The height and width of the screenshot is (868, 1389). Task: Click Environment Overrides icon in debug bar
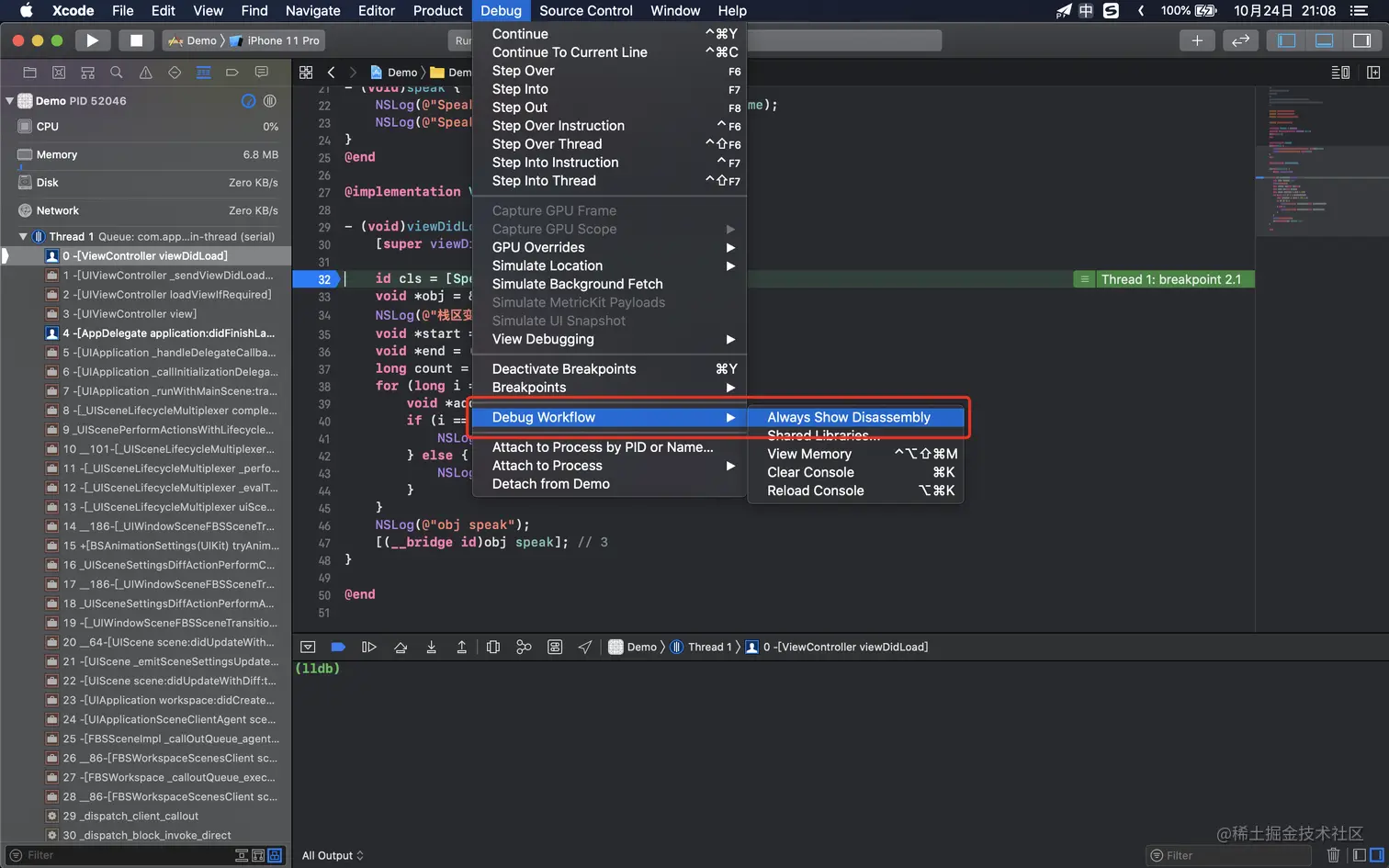(x=555, y=647)
